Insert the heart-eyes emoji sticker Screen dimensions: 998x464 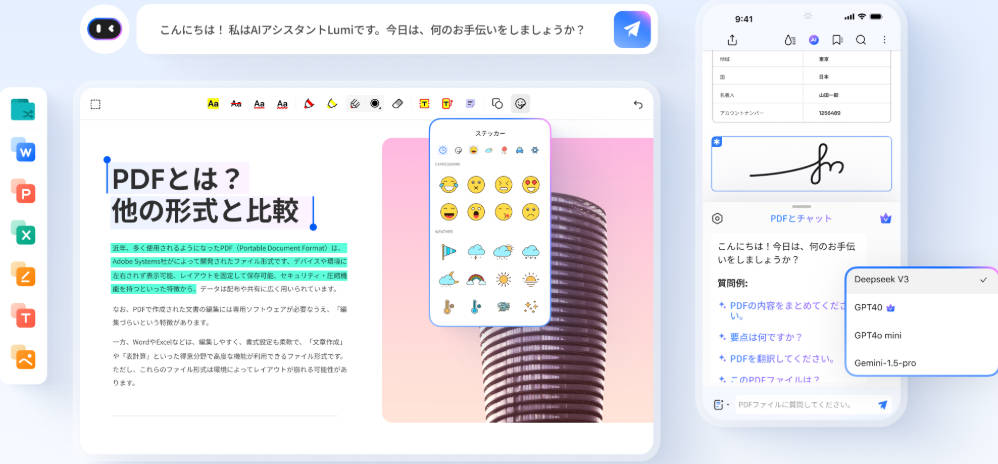(x=531, y=185)
